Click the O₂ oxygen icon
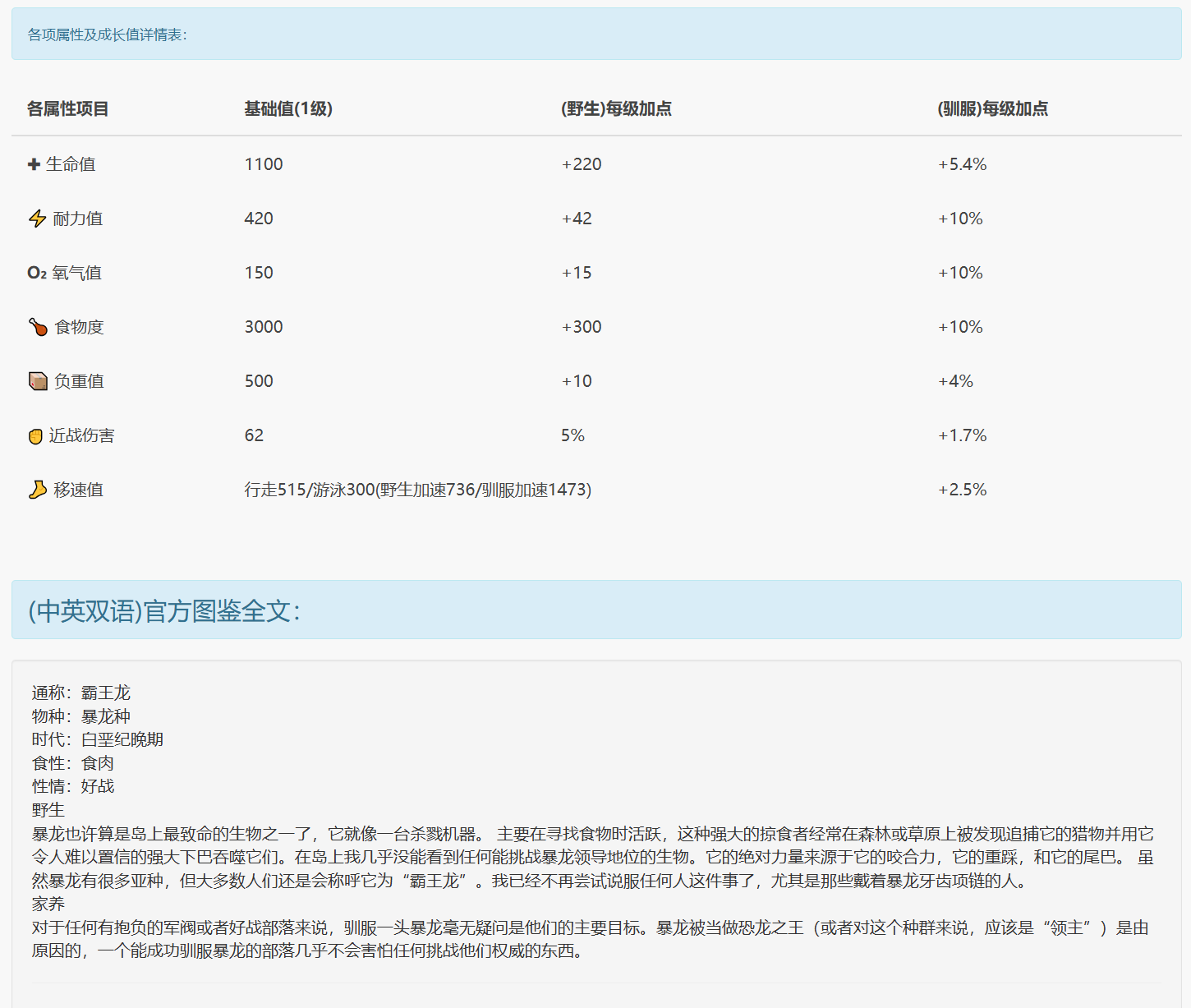This screenshot has height=1008, width=1191. [37, 273]
